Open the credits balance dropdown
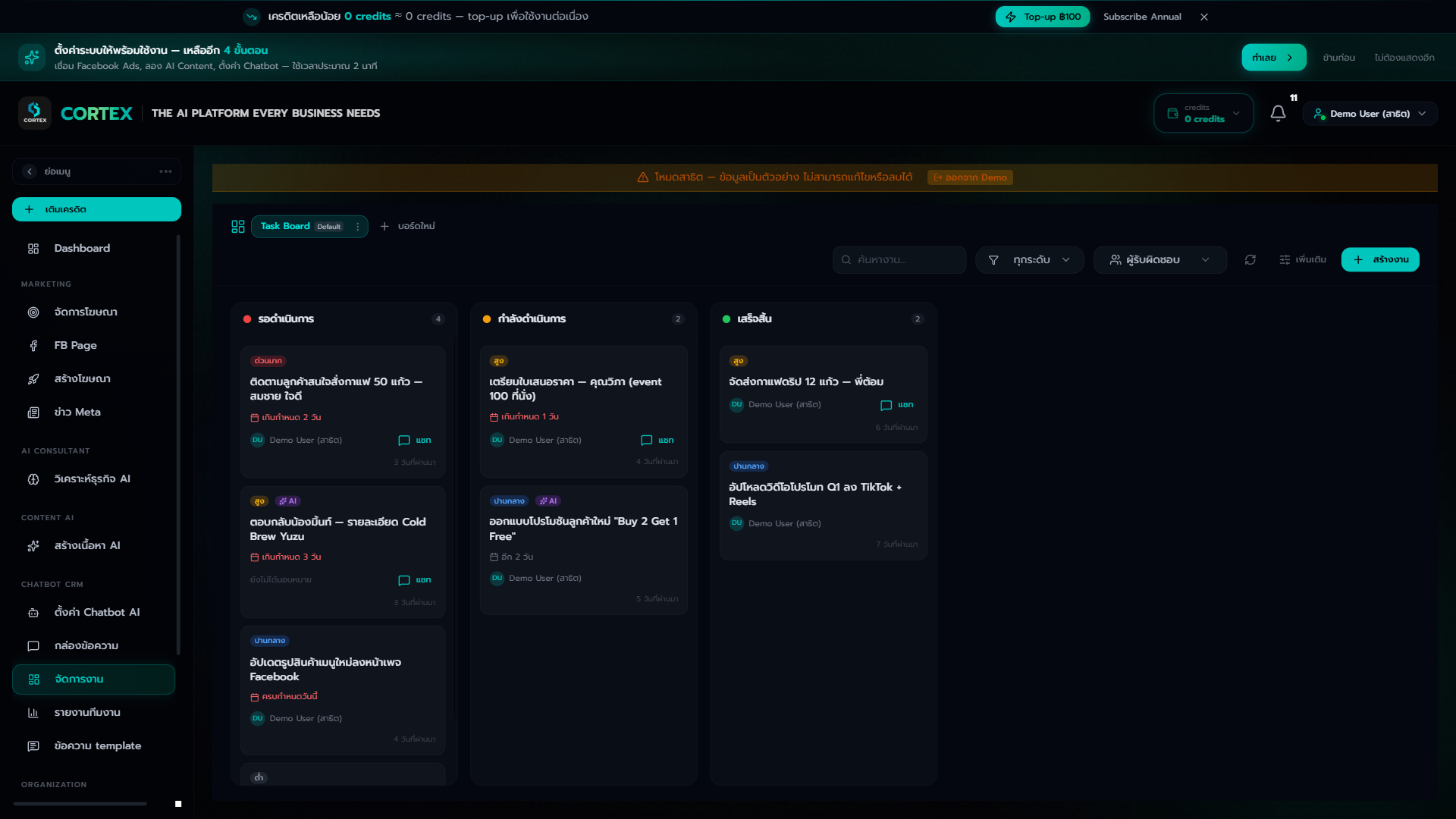This screenshot has width=1456, height=819. pos(1203,113)
